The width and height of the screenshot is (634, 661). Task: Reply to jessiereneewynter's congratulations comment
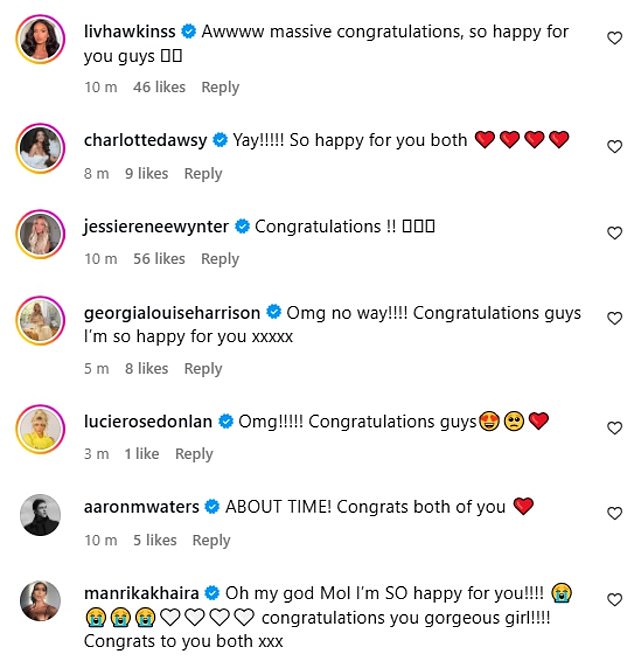220,259
